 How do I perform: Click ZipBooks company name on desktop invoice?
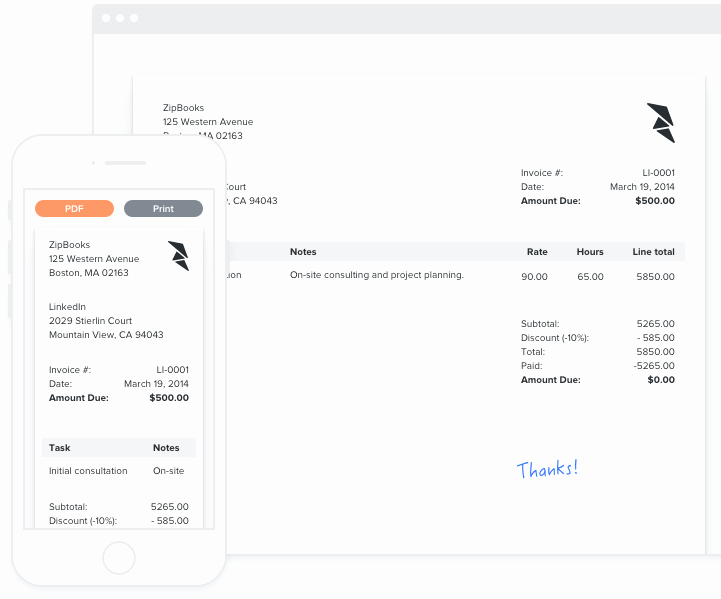tap(183, 108)
